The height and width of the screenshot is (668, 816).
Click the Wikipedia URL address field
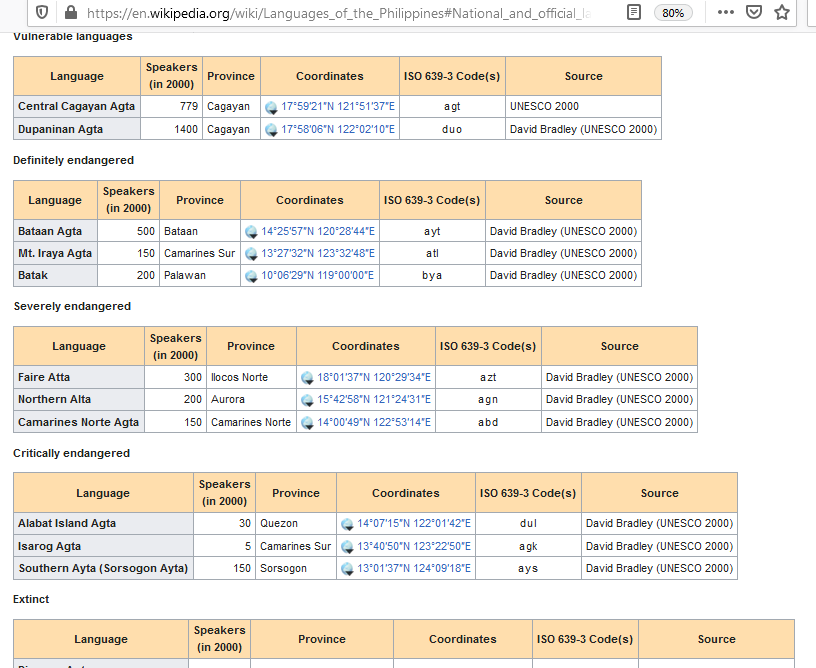[338, 13]
